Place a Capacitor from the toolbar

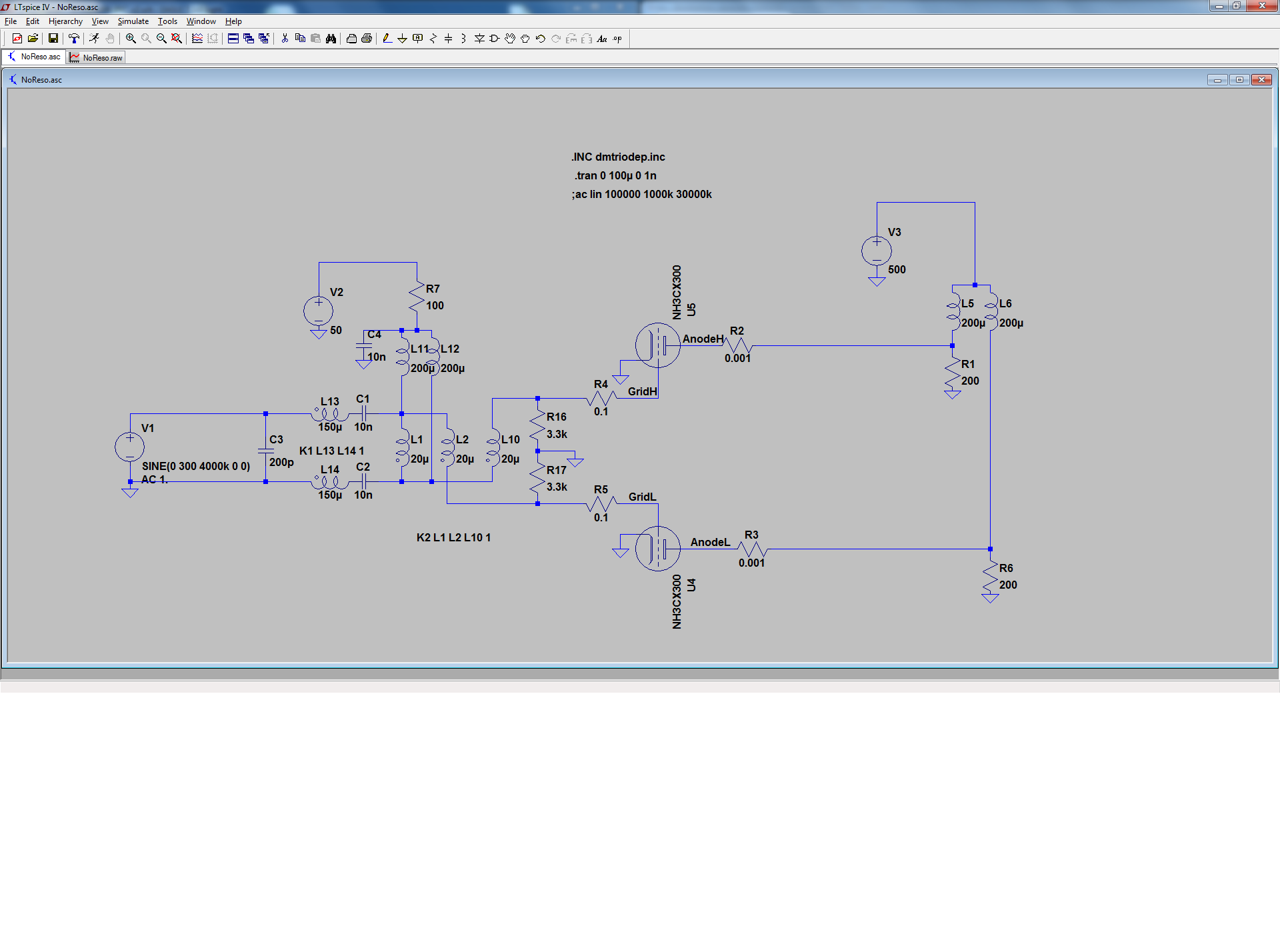tap(449, 39)
